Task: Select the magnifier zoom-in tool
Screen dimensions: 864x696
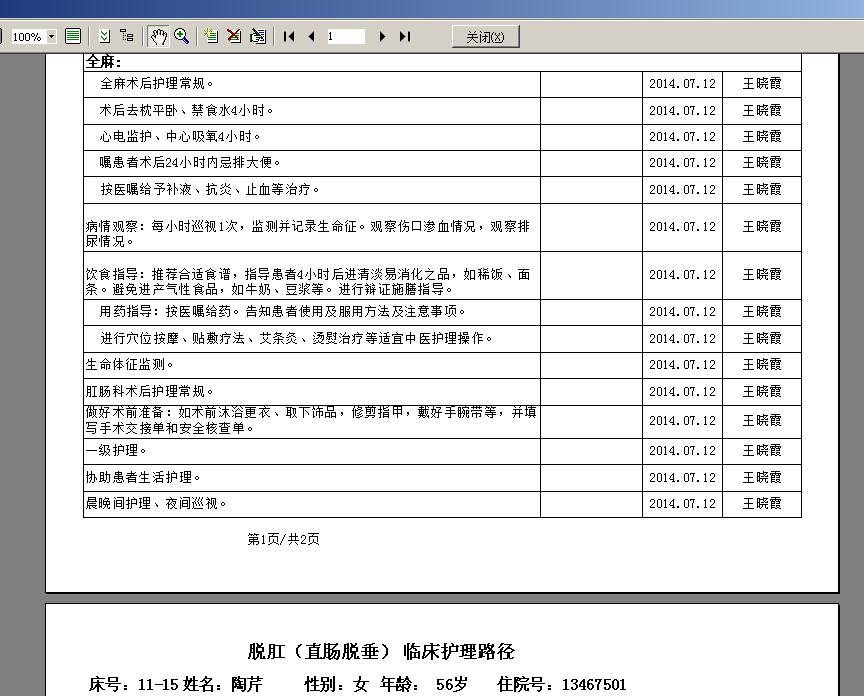Action: point(181,36)
